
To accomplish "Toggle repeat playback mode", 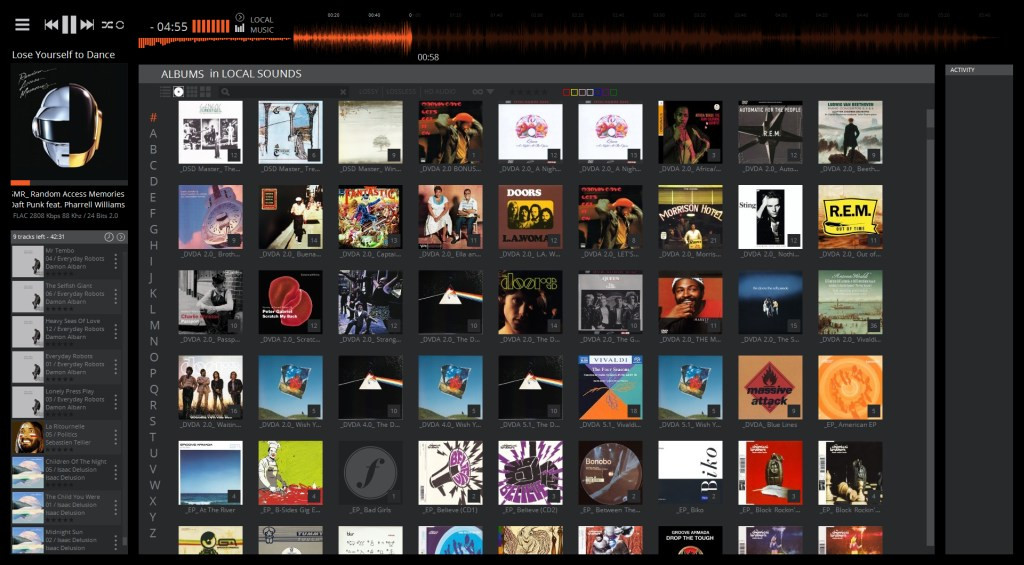I will (x=120, y=25).
